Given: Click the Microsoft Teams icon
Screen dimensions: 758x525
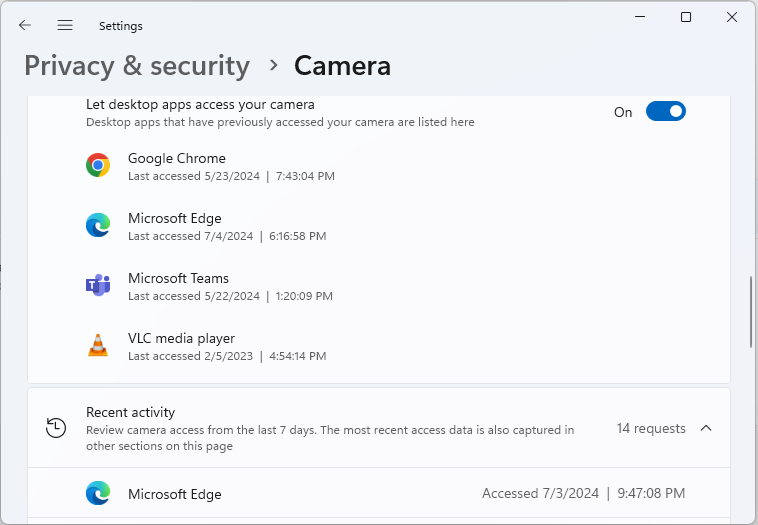Looking at the screenshot, I should tap(98, 285).
